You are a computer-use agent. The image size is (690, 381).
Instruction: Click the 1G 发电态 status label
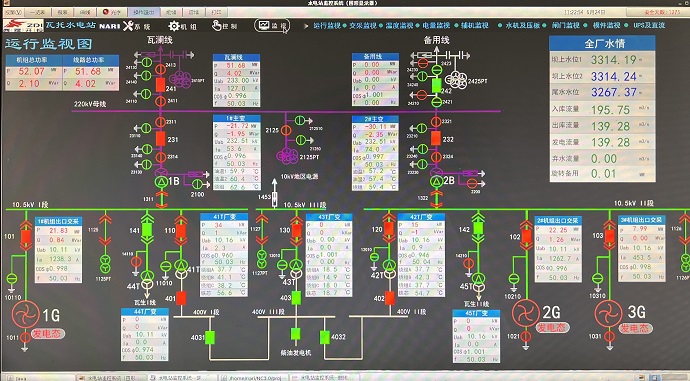[47, 333]
